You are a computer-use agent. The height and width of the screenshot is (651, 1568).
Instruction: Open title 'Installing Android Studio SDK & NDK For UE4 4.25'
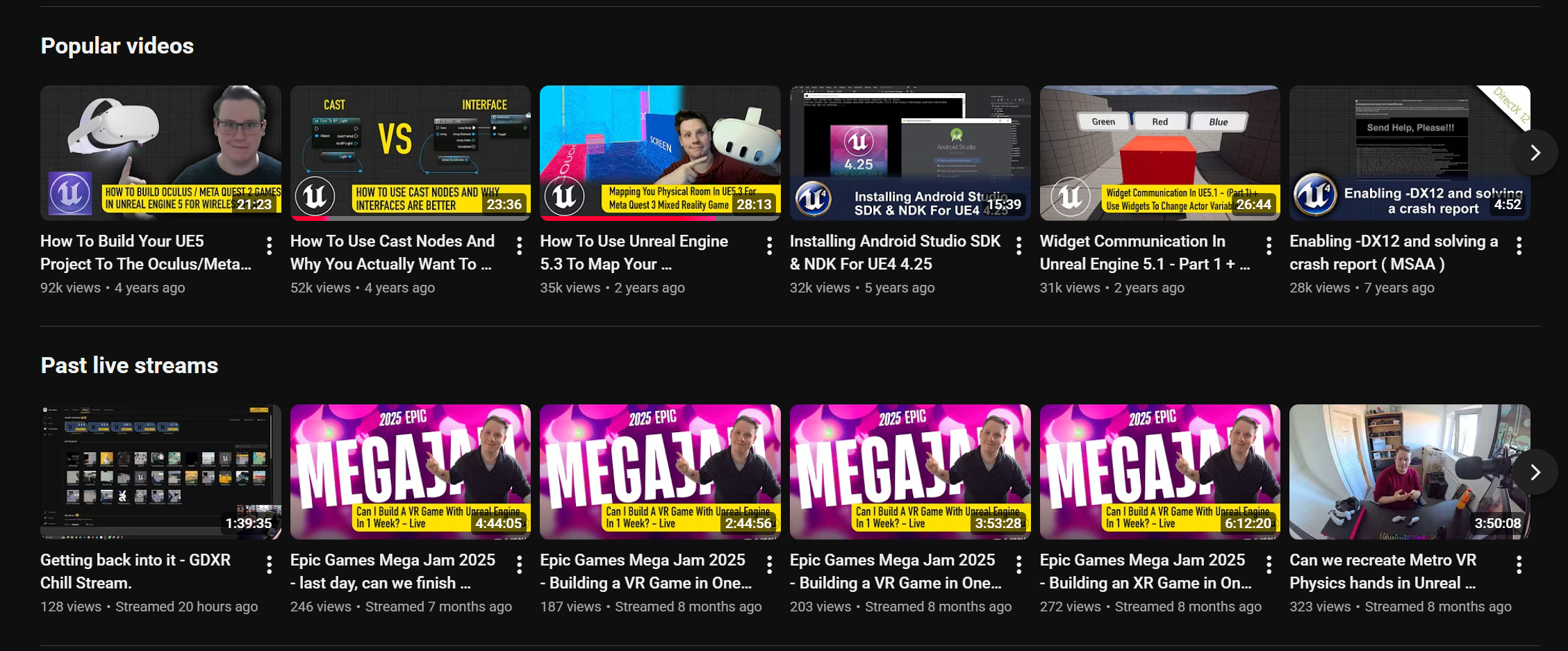tap(896, 253)
